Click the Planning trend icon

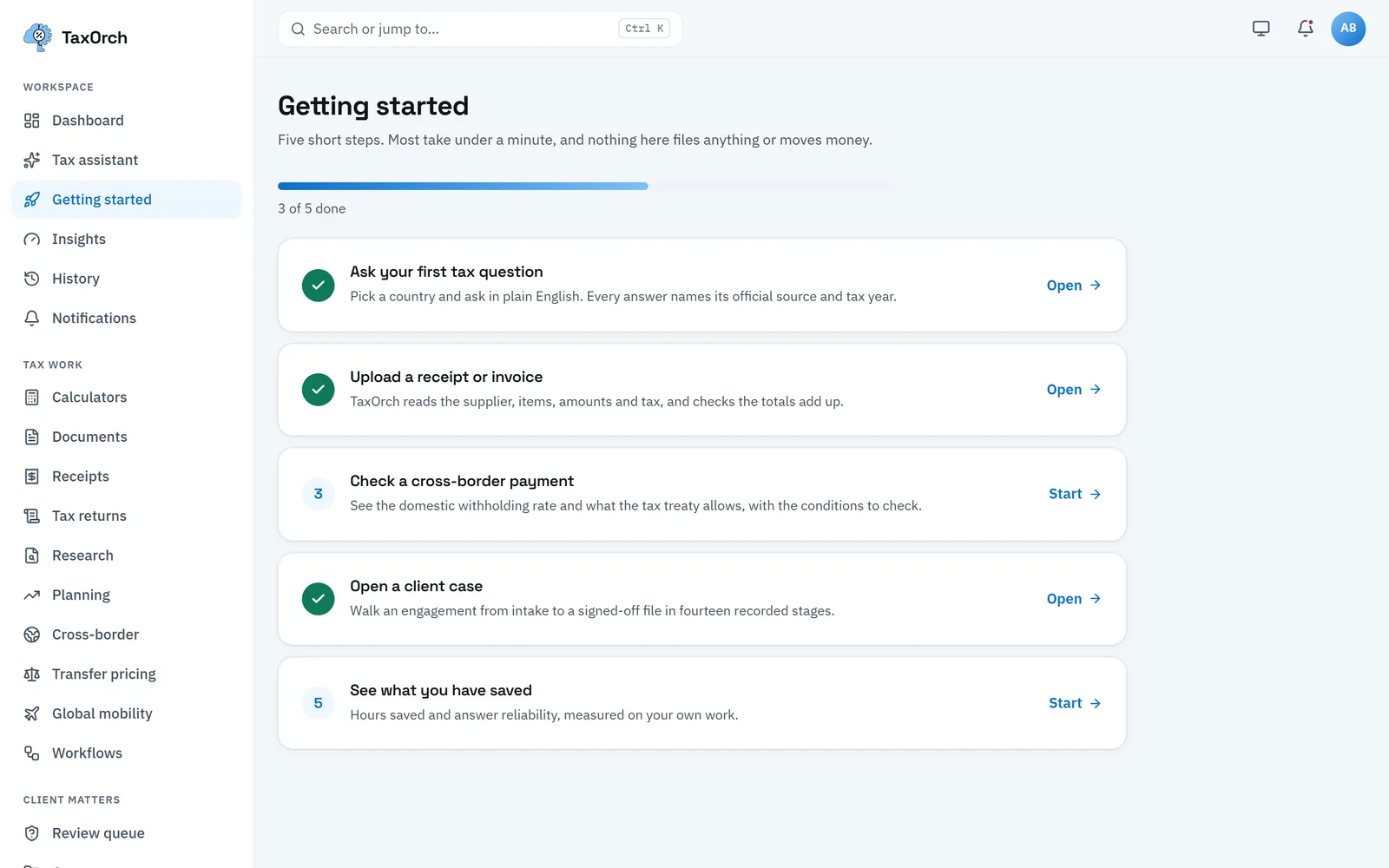point(32,595)
